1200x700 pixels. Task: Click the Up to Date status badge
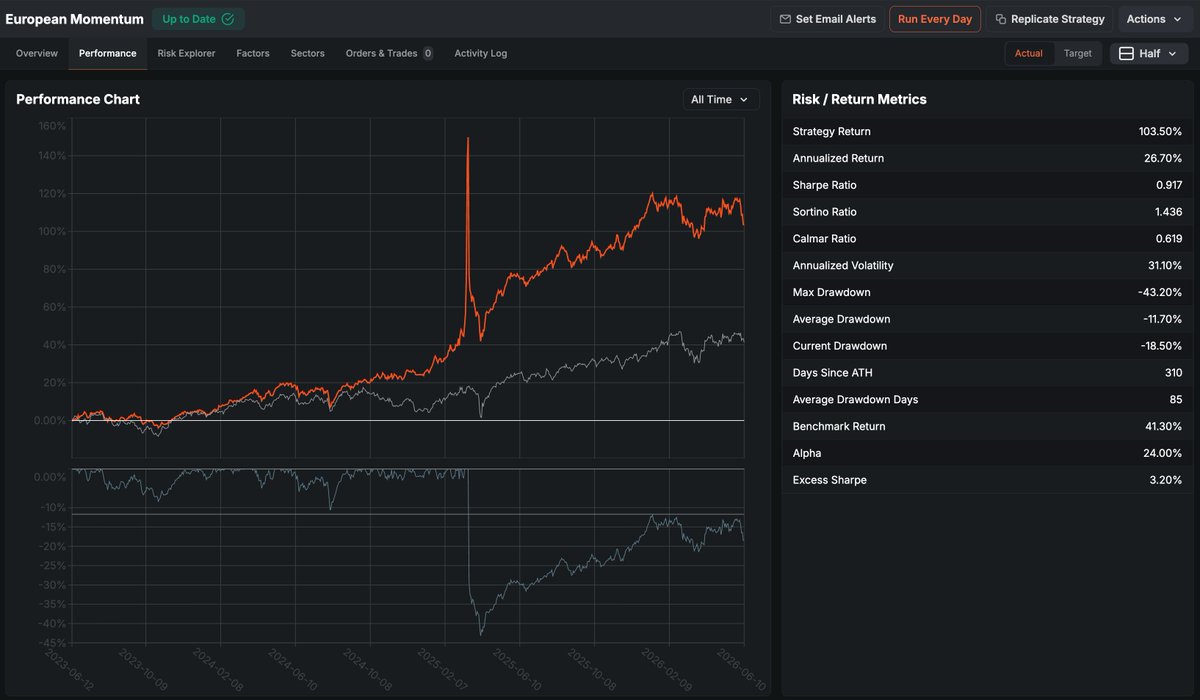[x=198, y=19]
